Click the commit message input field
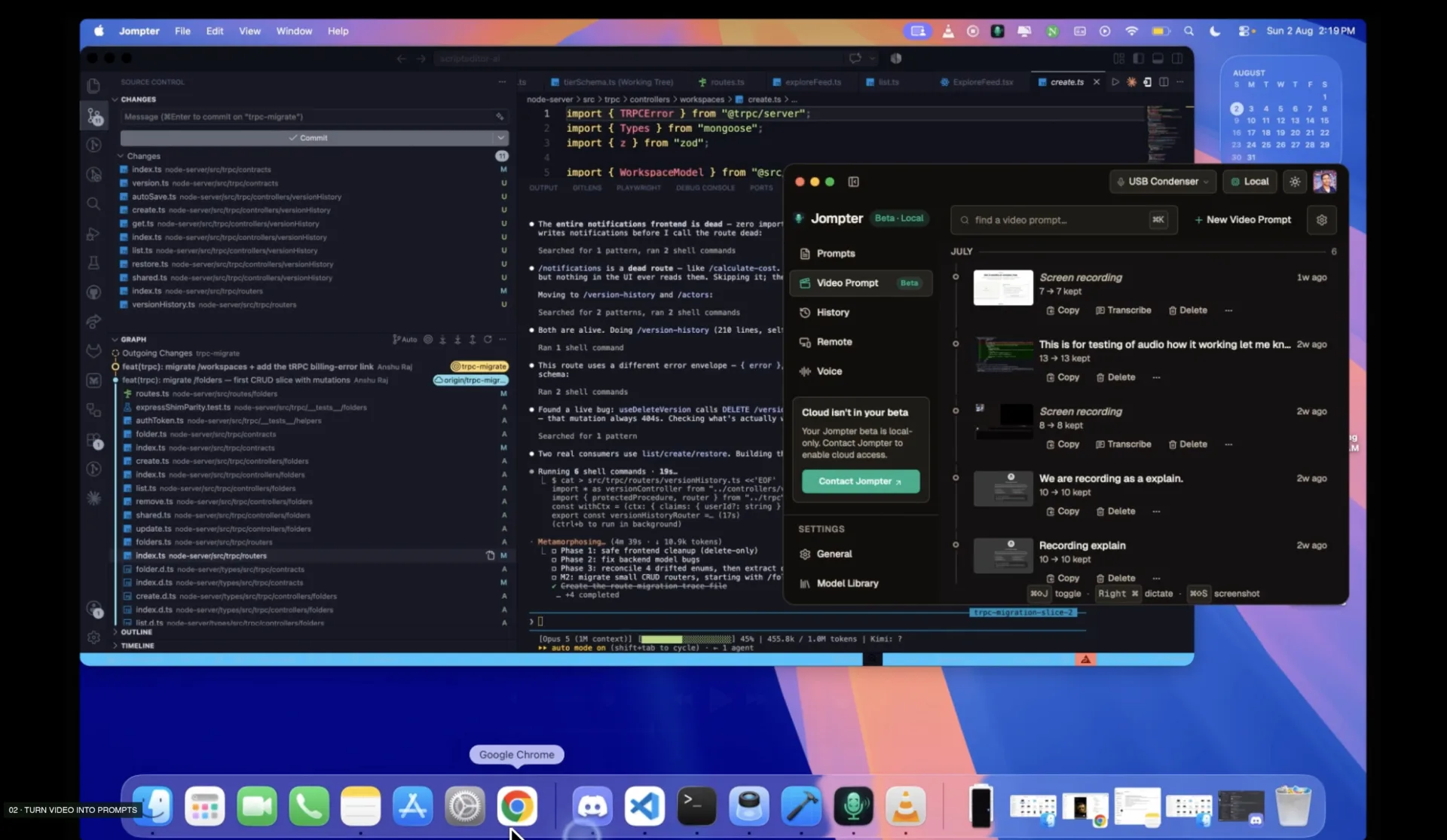Screen dimensions: 1447x840 pos(307,117)
